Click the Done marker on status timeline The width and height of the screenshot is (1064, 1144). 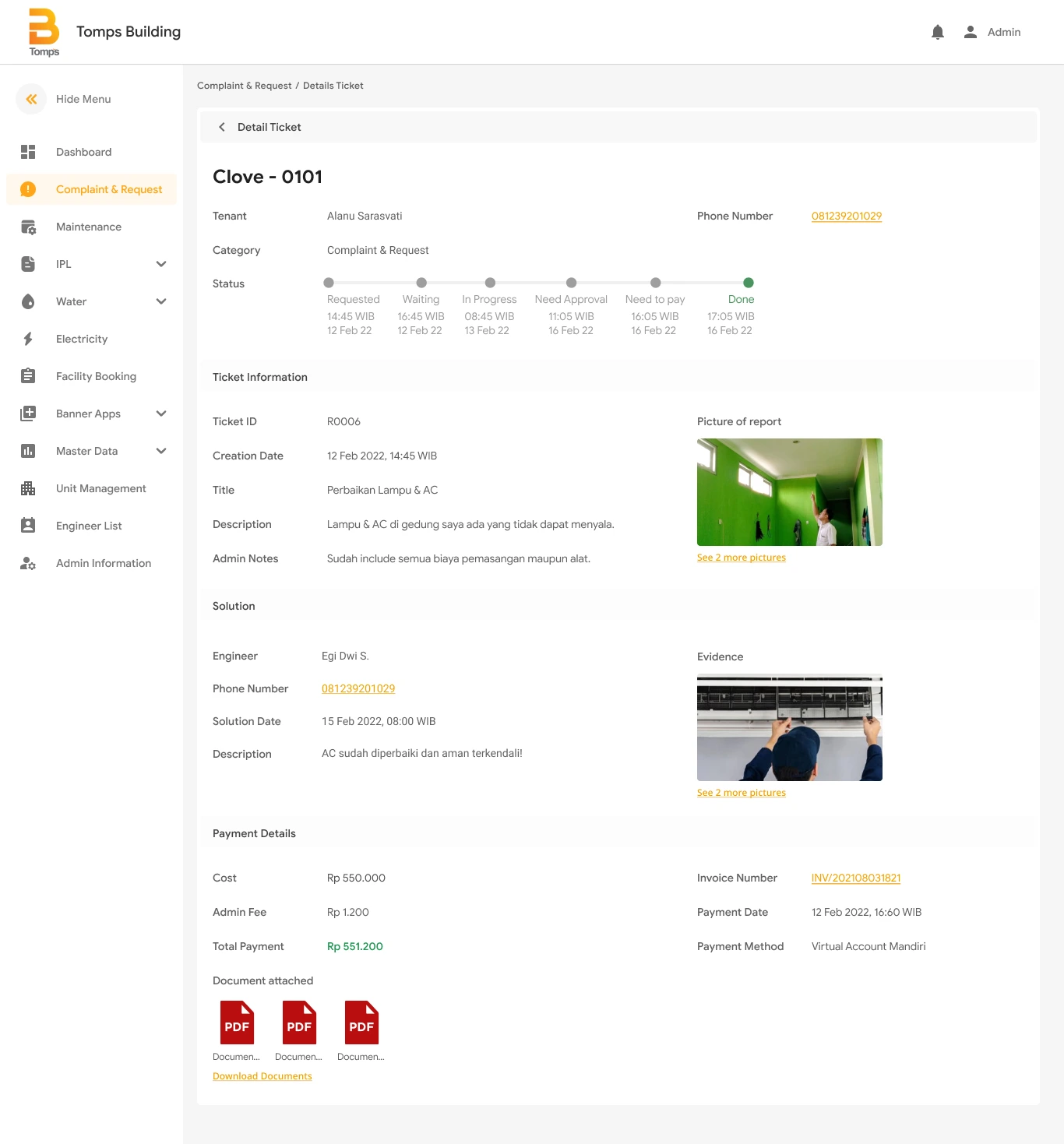tap(749, 283)
